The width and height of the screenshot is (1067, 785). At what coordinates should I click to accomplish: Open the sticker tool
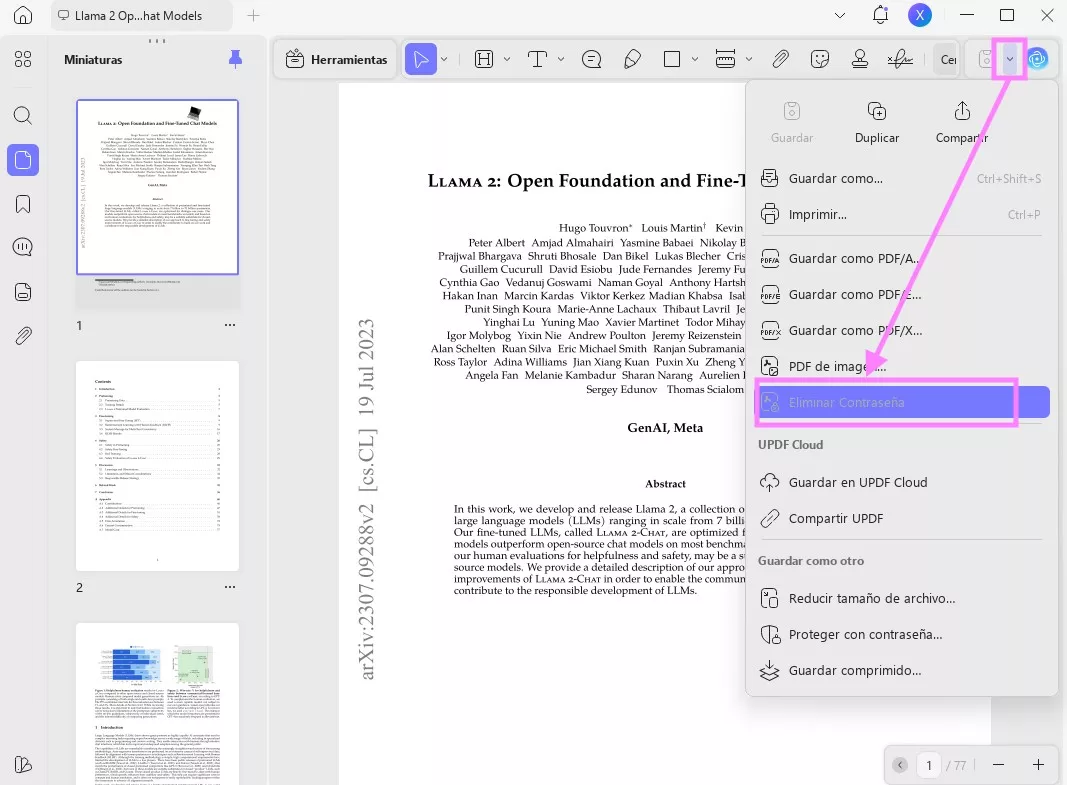point(820,59)
